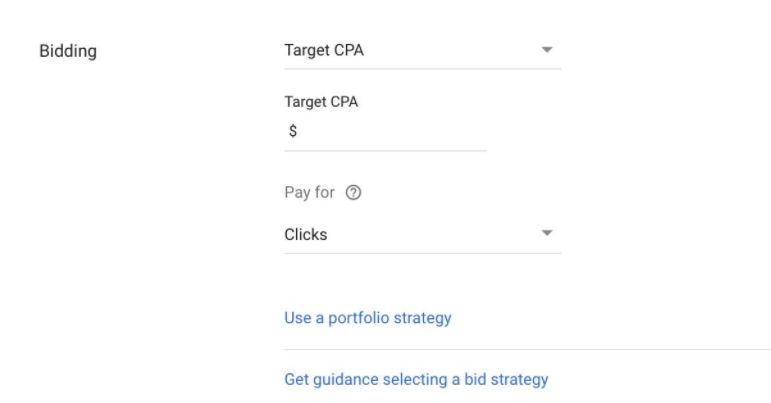
Task: Click the Pay for label text
Action: [310, 194]
